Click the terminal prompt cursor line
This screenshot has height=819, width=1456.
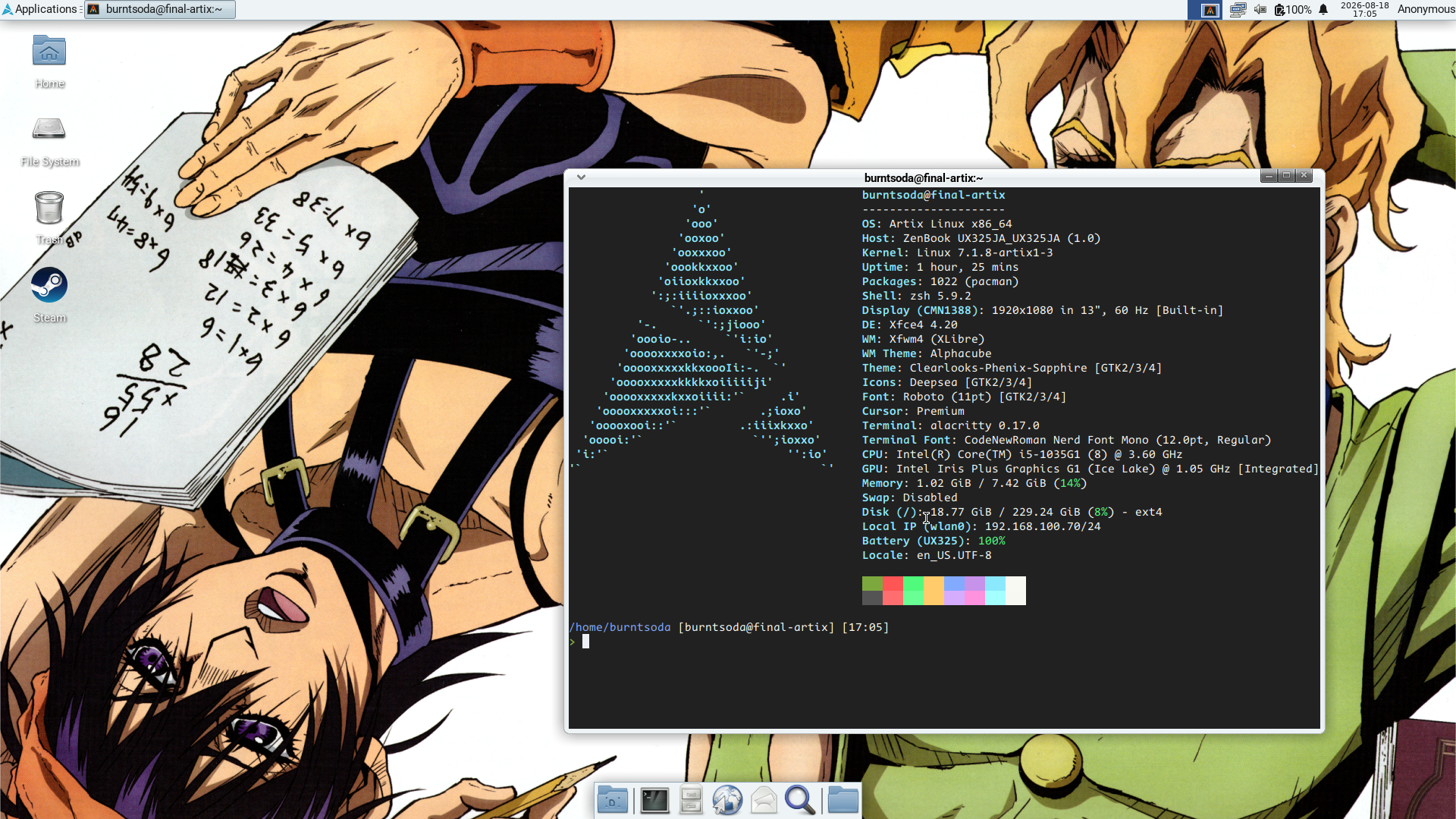(x=585, y=642)
